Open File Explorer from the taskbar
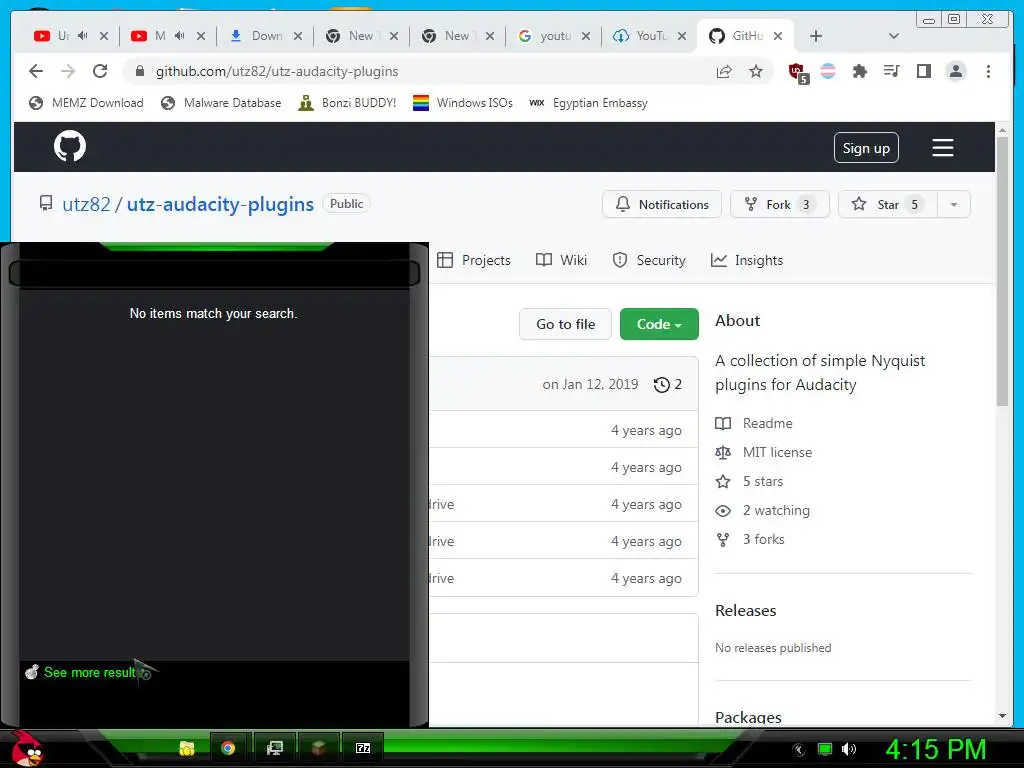1024x768 pixels. (x=187, y=748)
